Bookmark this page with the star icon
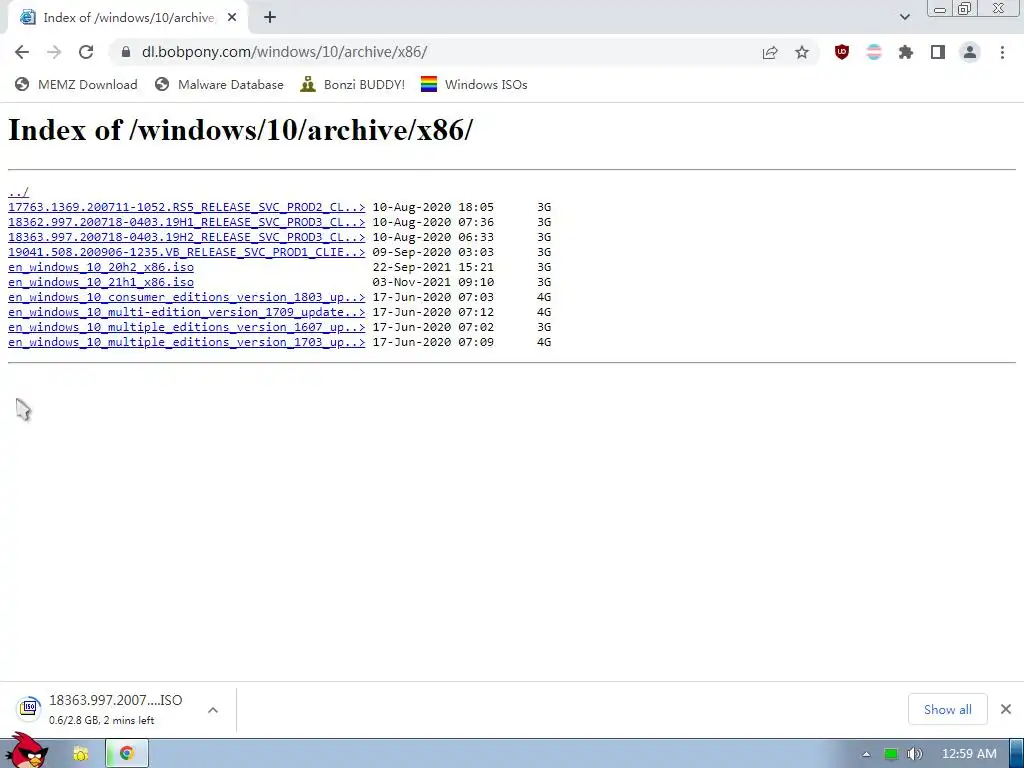This screenshot has width=1024, height=768. pos(802,52)
